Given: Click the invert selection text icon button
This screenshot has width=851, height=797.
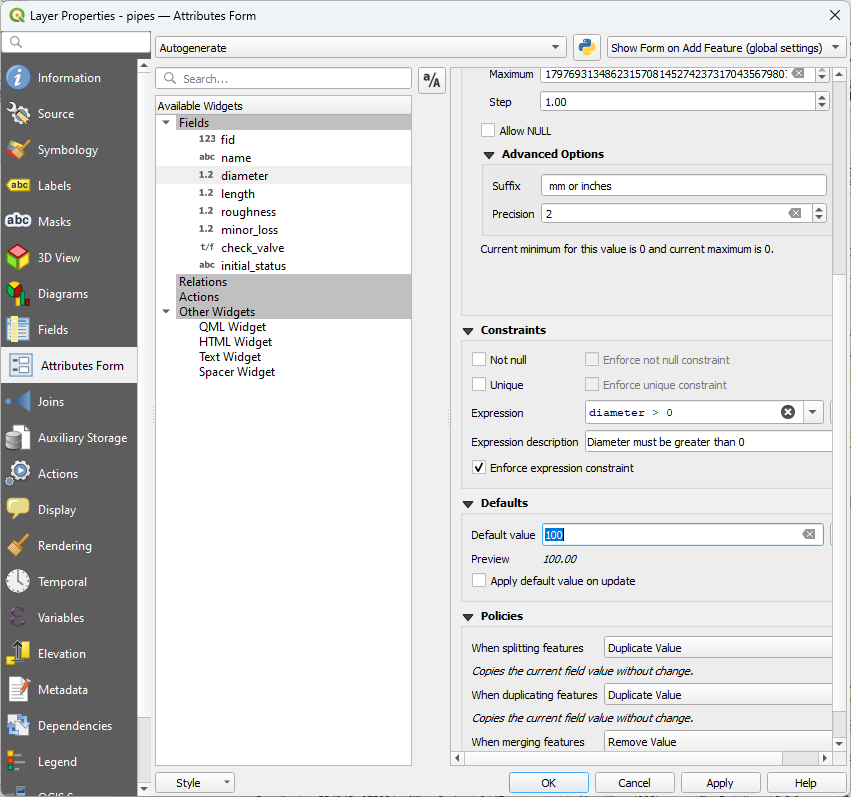Looking at the screenshot, I should click(432, 81).
